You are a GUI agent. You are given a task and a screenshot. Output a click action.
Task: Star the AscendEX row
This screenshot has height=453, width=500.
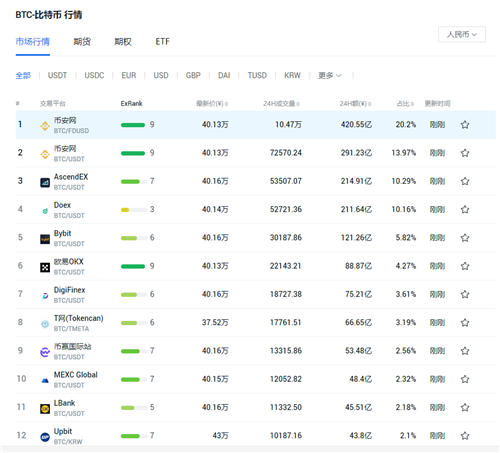(x=465, y=181)
